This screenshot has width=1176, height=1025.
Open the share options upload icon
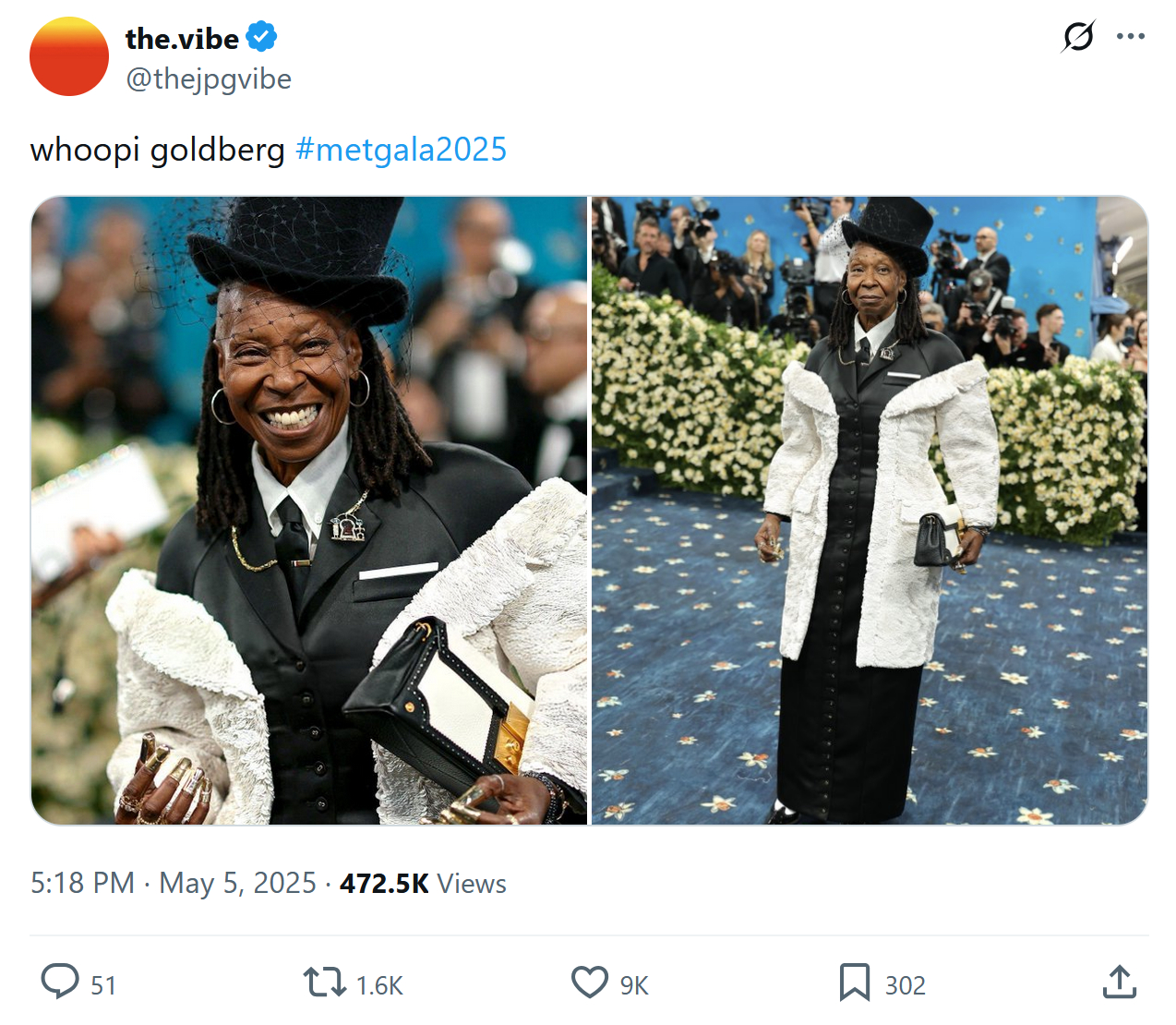(x=1120, y=982)
